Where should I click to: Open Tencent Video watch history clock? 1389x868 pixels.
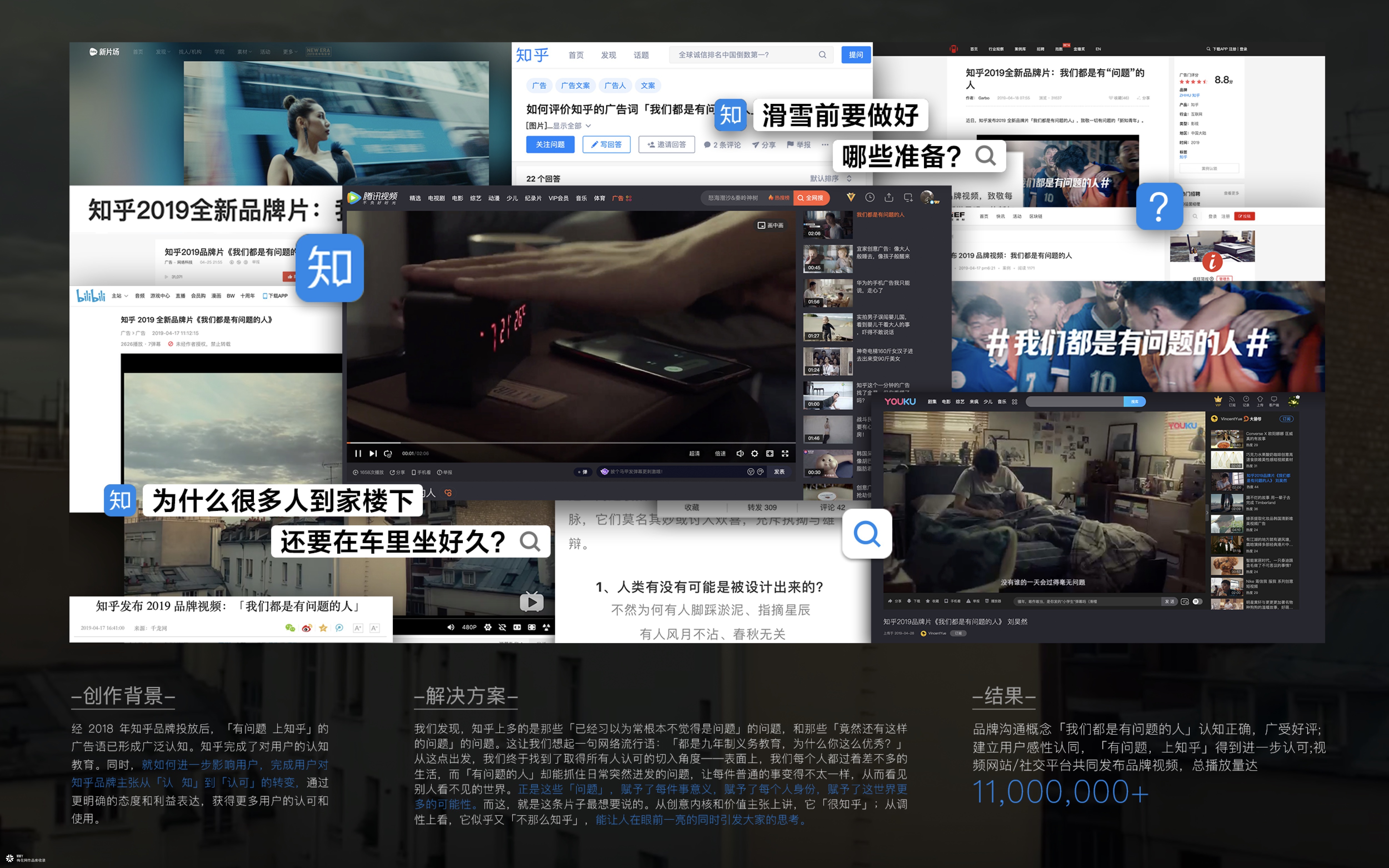coord(870,197)
